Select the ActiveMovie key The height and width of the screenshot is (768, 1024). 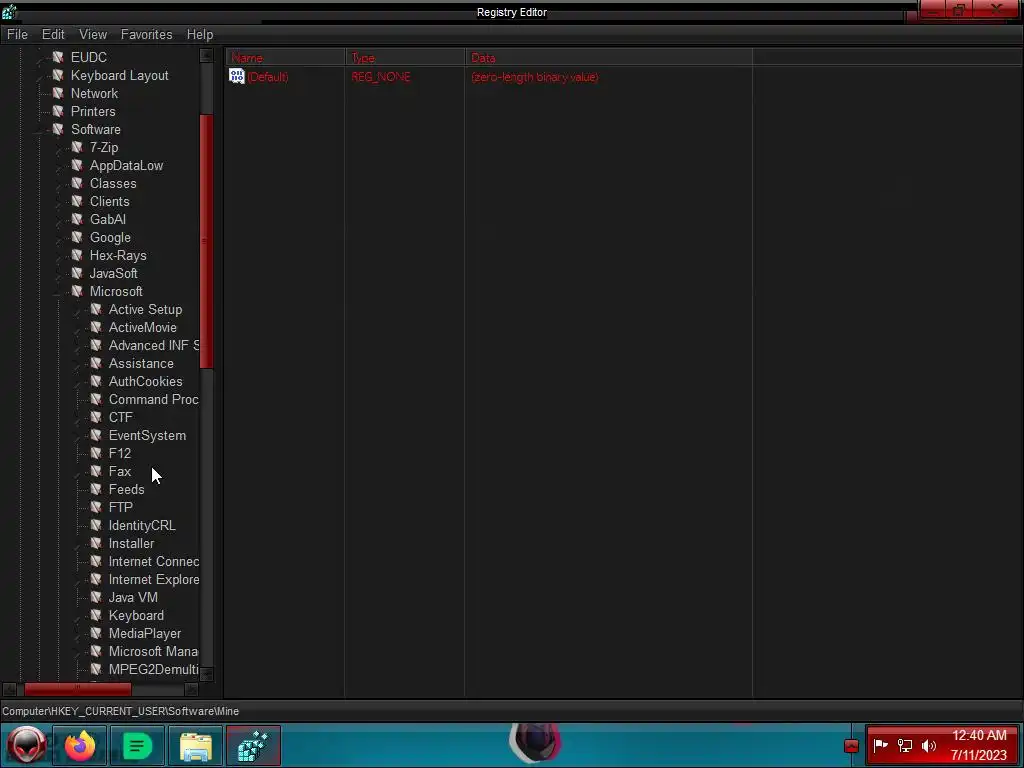142,327
